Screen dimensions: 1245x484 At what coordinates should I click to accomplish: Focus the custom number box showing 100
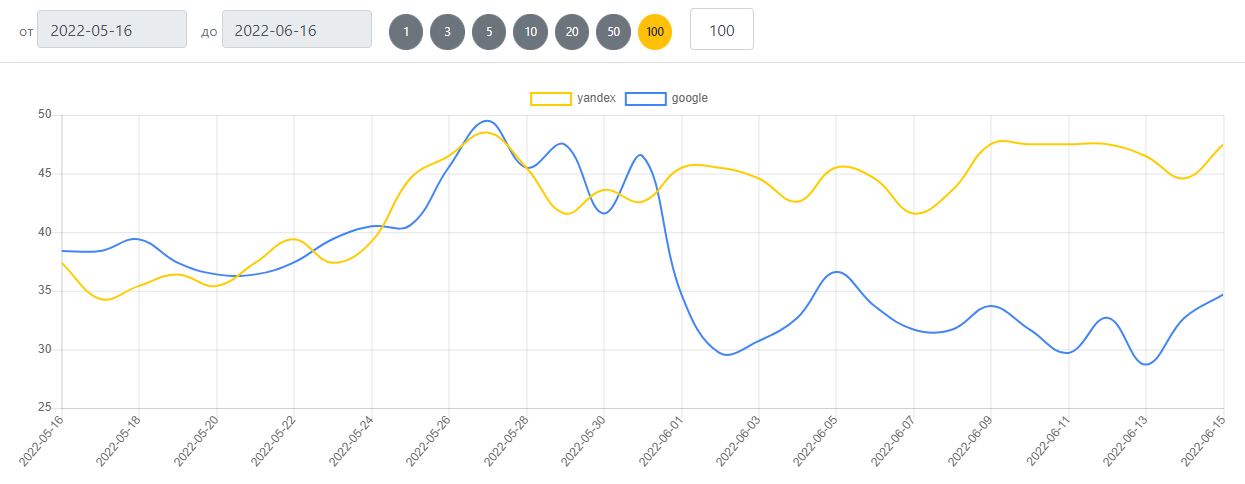[x=721, y=30]
